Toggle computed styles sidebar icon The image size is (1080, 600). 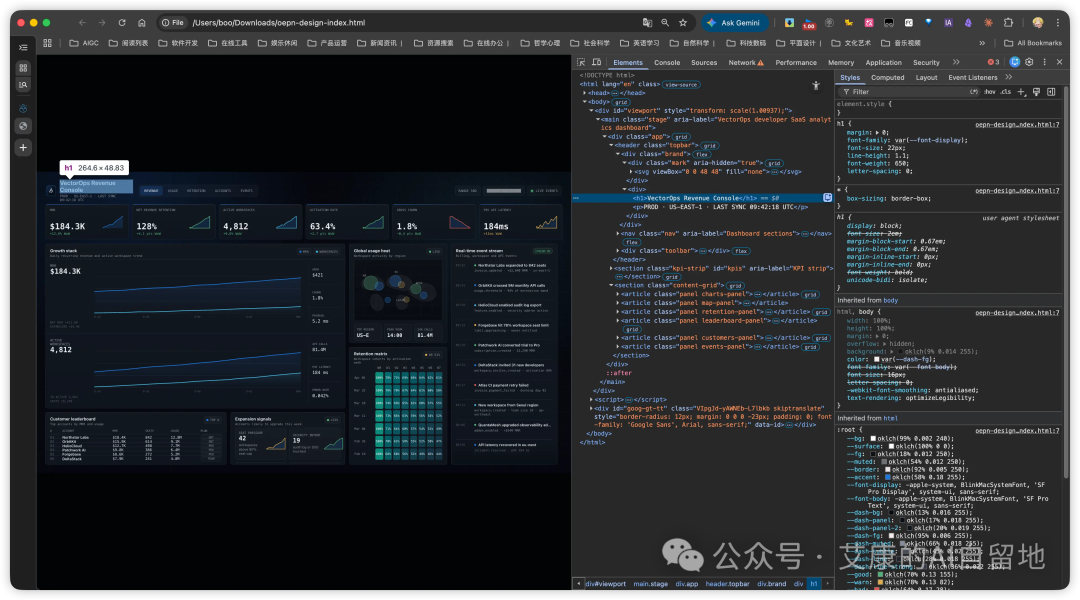1051,92
